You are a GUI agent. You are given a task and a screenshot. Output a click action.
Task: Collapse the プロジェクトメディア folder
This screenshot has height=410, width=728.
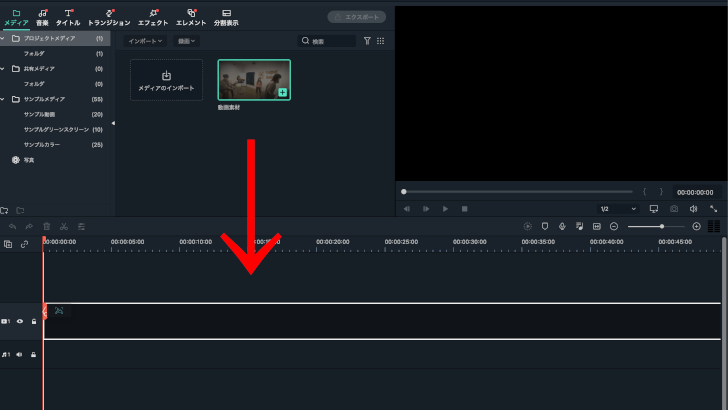[x=3, y=39]
